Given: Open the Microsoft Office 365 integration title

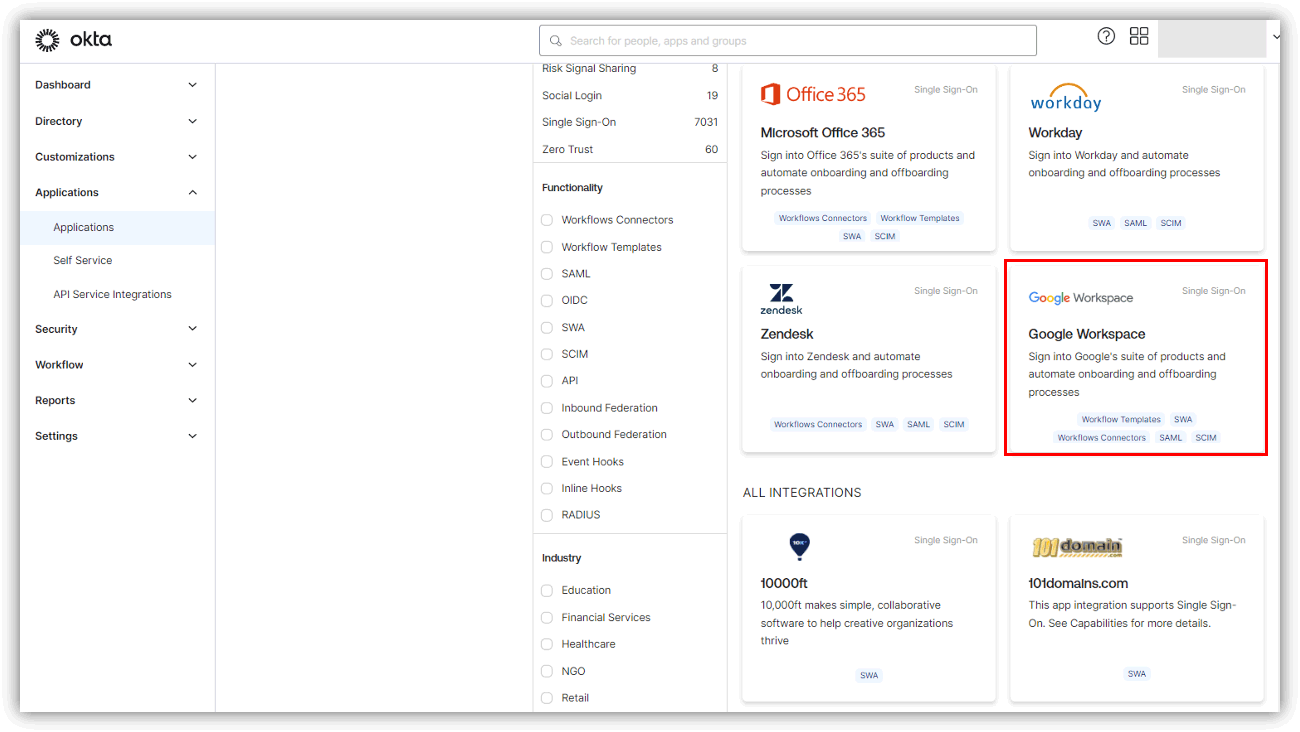Looking at the screenshot, I should coord(823,132).
